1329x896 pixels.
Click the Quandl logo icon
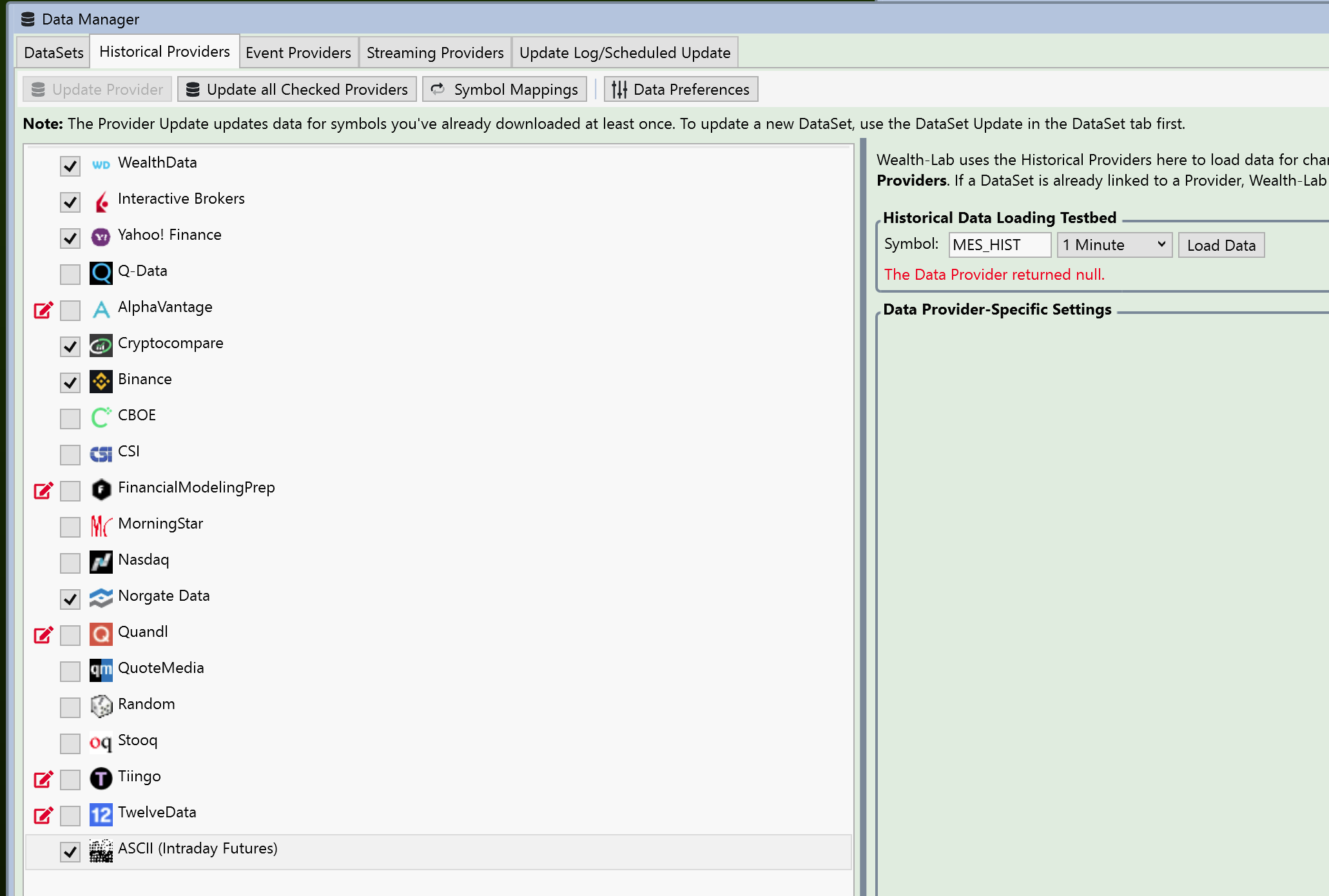pyautogui.click(x=101, y=634)
